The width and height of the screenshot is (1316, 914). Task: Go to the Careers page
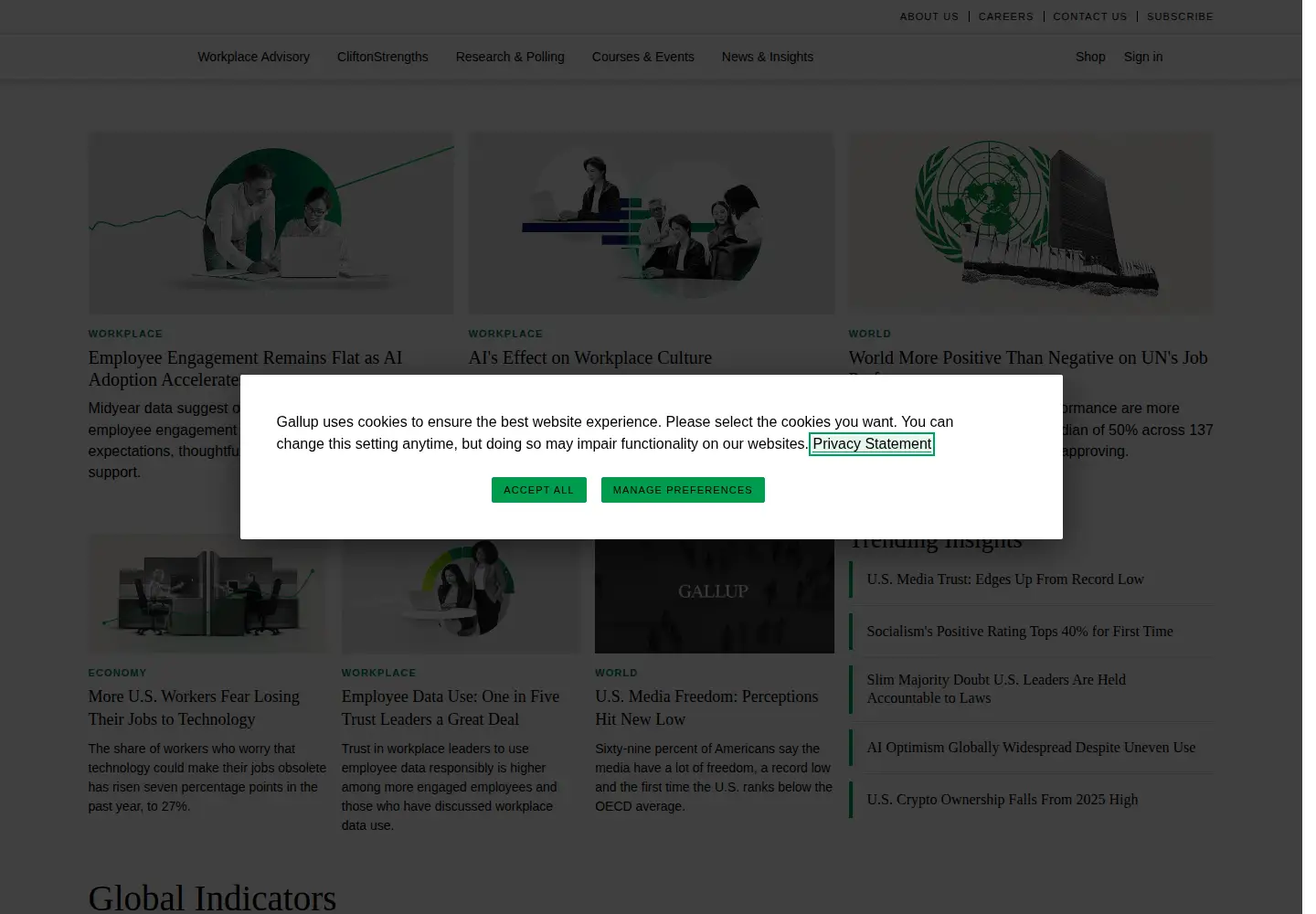(1005, 16)
